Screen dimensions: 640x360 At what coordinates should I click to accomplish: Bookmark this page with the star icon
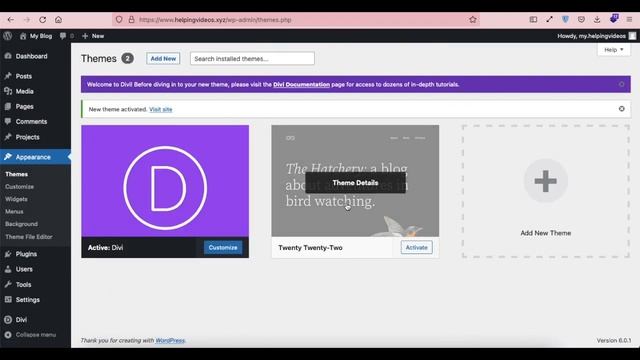(x=473, y=20)
